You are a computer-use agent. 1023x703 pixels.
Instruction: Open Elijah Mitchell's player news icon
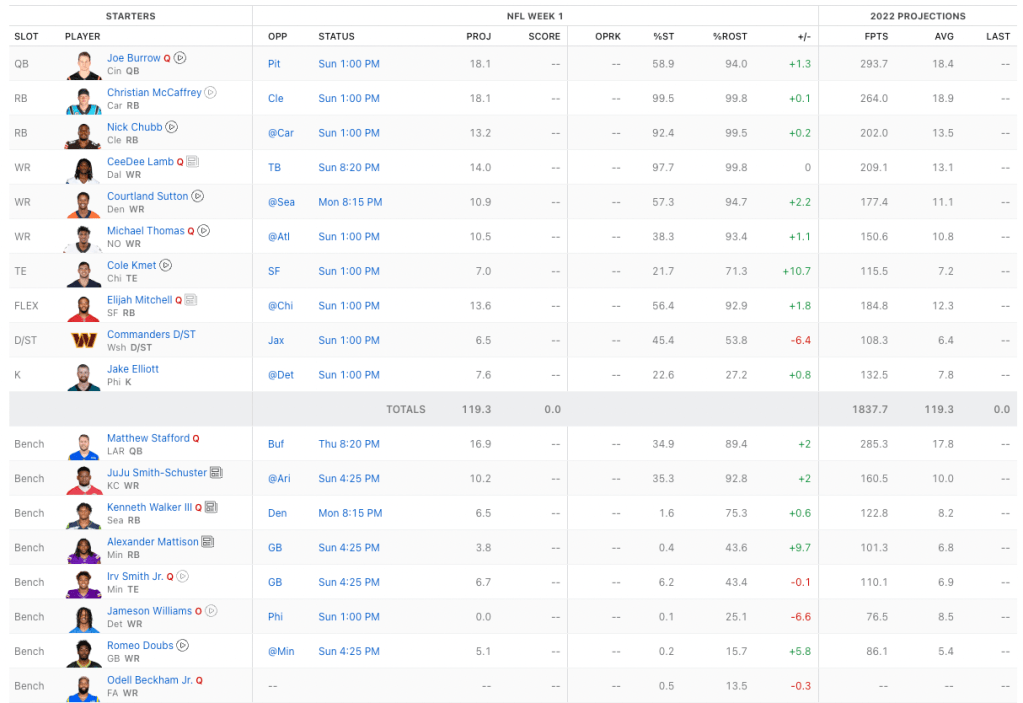point(191,300)
